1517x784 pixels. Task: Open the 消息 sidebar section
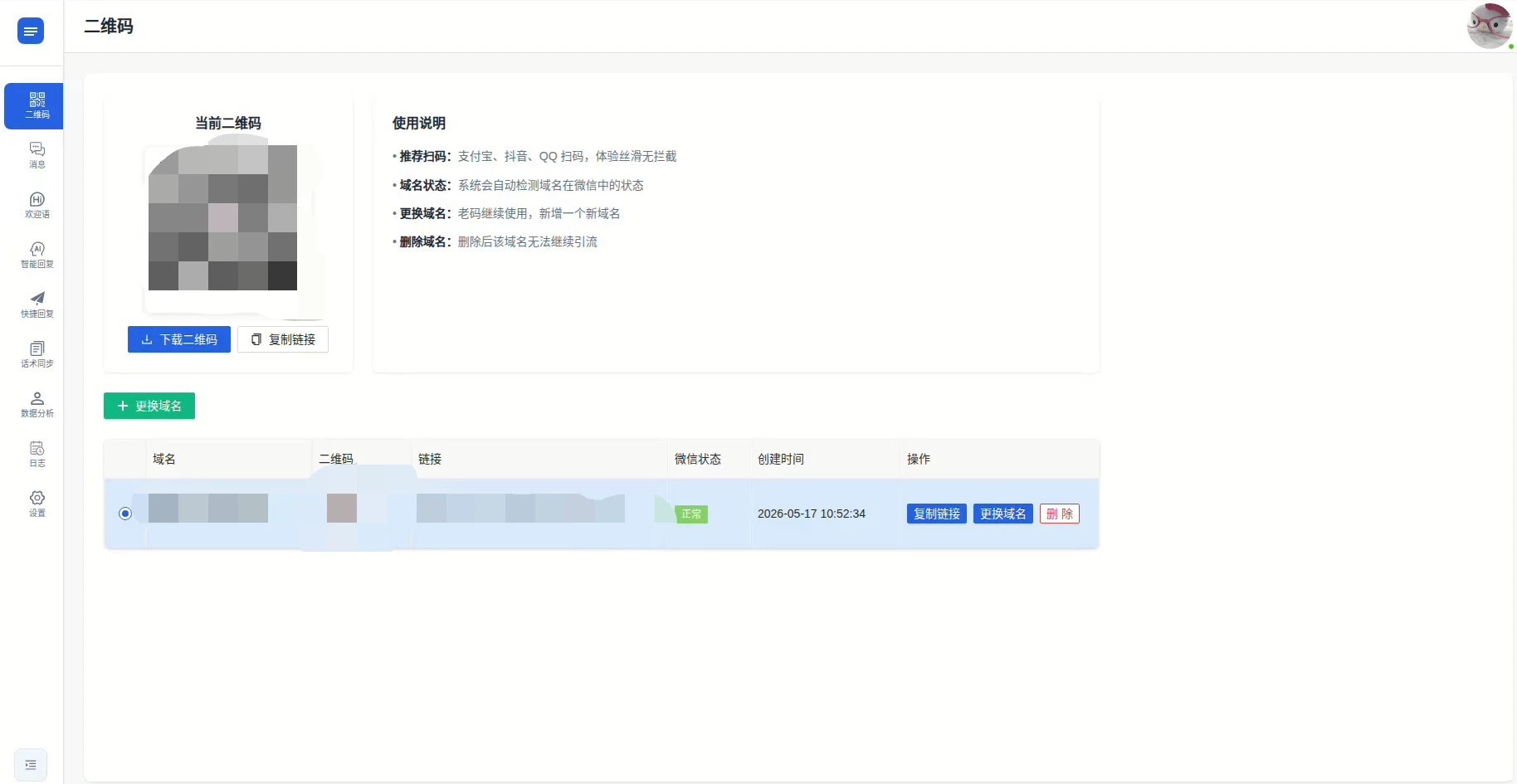tap(37, 155)
